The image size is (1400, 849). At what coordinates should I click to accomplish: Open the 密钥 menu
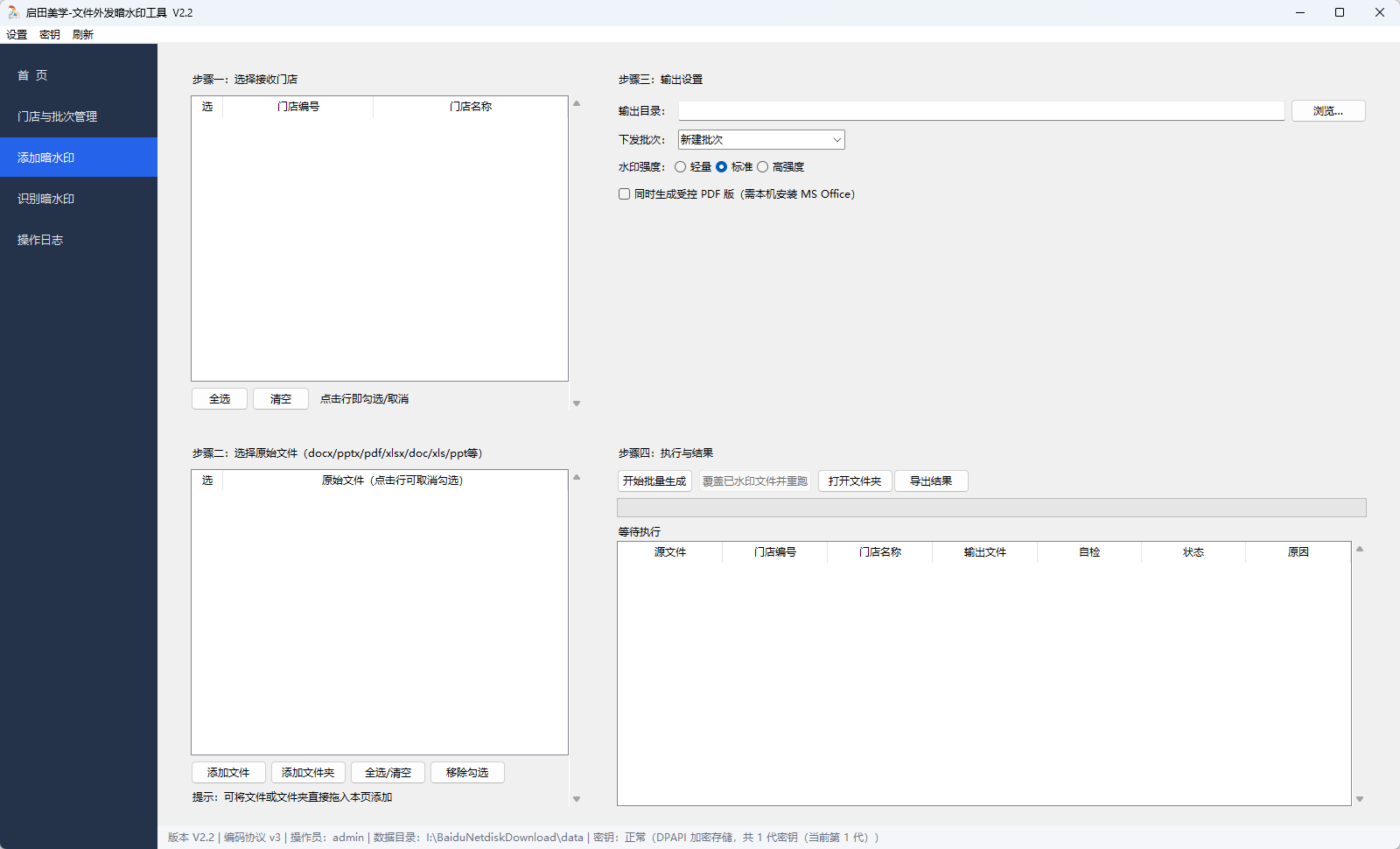(50, 35)
